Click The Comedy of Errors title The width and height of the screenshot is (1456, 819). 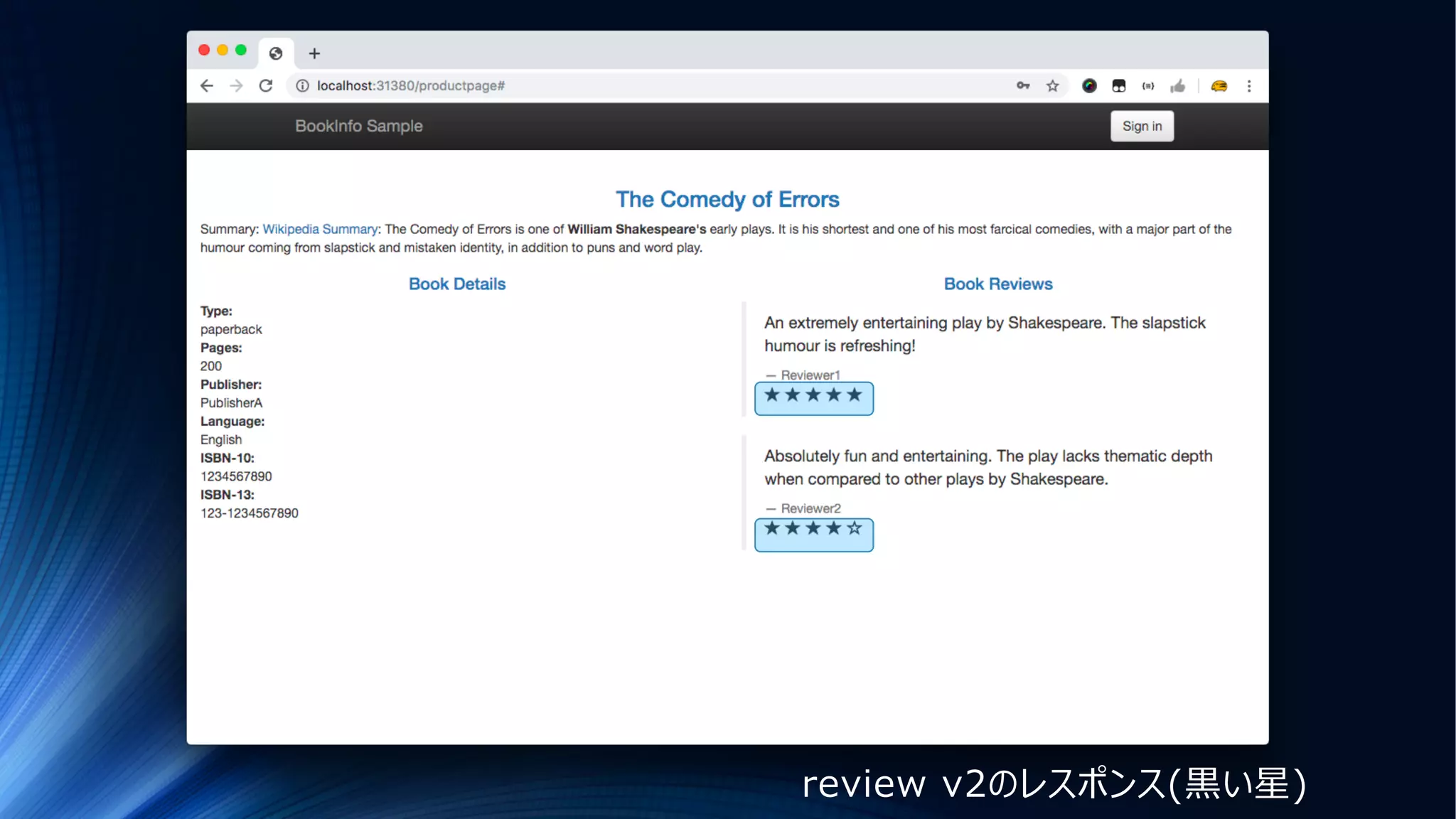coord(727,199)
